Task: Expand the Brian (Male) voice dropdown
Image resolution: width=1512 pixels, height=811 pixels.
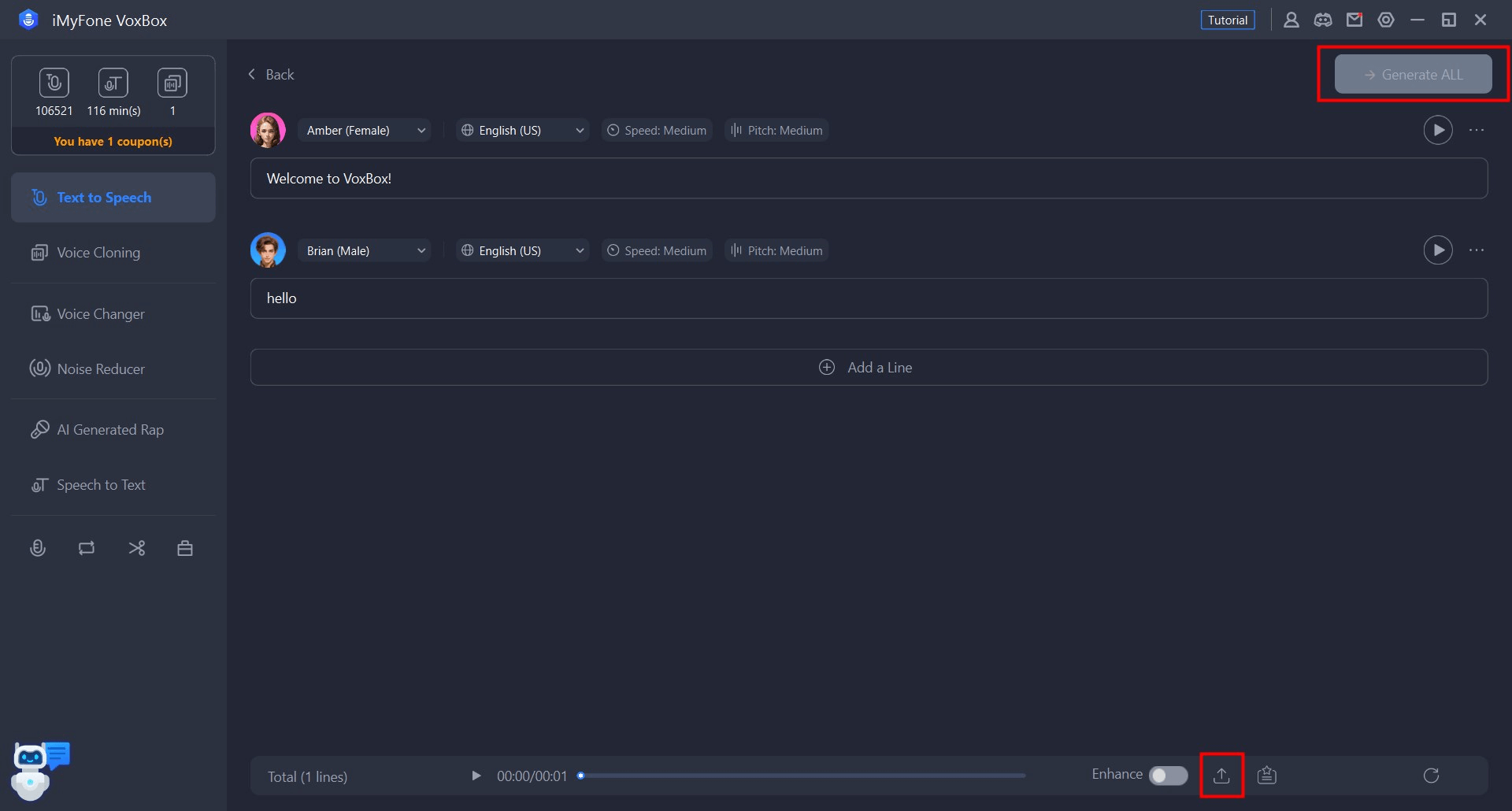Action: [365, 251]
